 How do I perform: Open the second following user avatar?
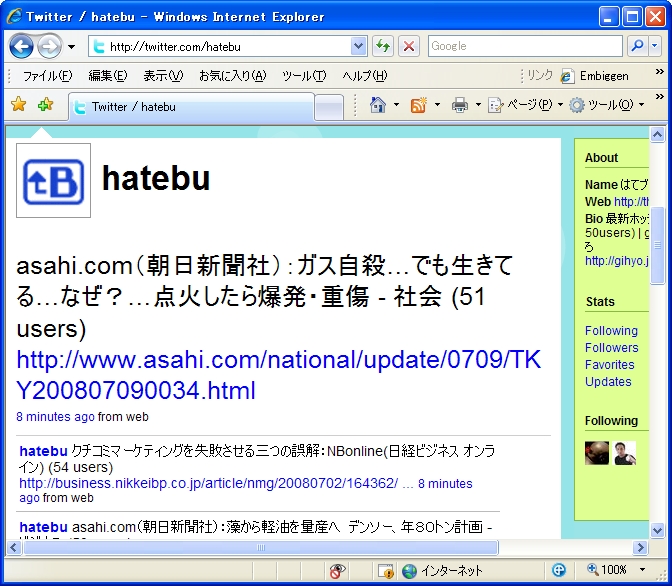(x=624, y=453)
